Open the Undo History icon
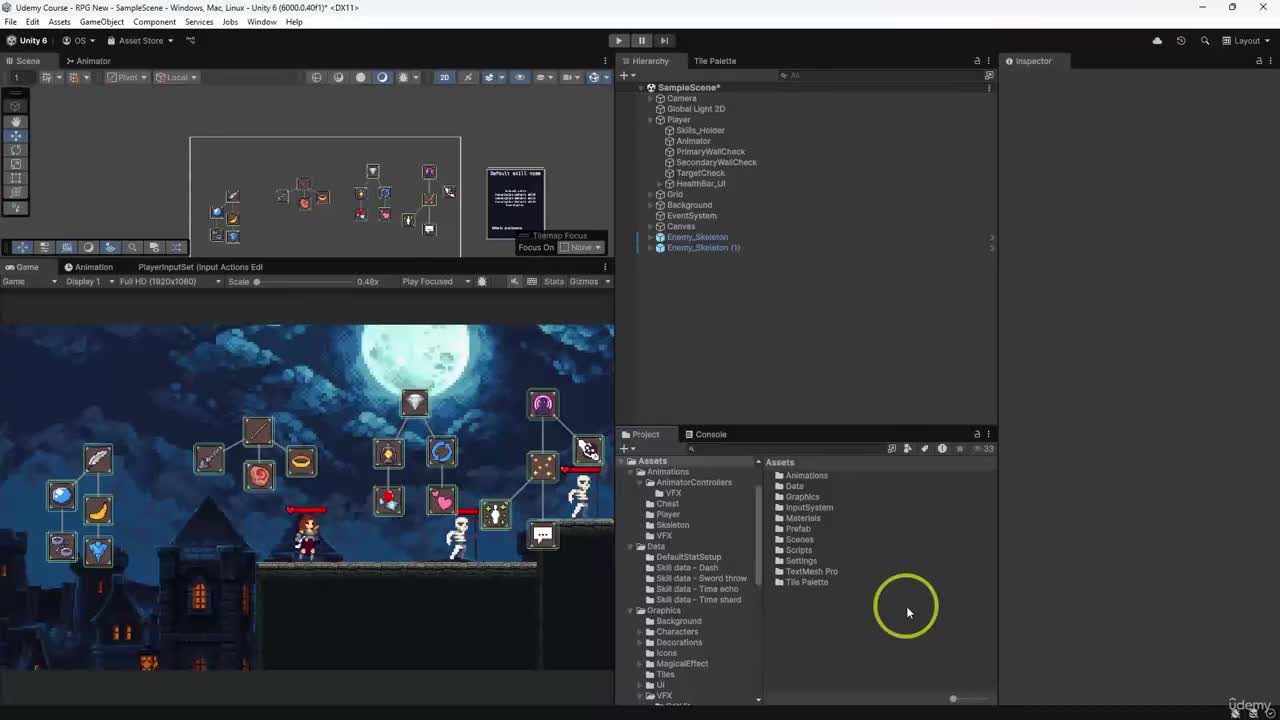The height and width of the screenshot is (720, 1280). click(x=1181, y=41)
